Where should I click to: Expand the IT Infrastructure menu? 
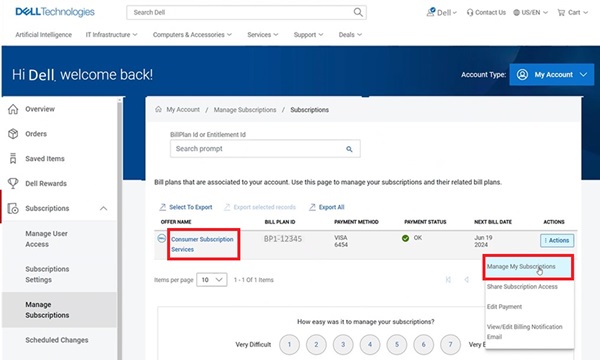coord(111,34)
